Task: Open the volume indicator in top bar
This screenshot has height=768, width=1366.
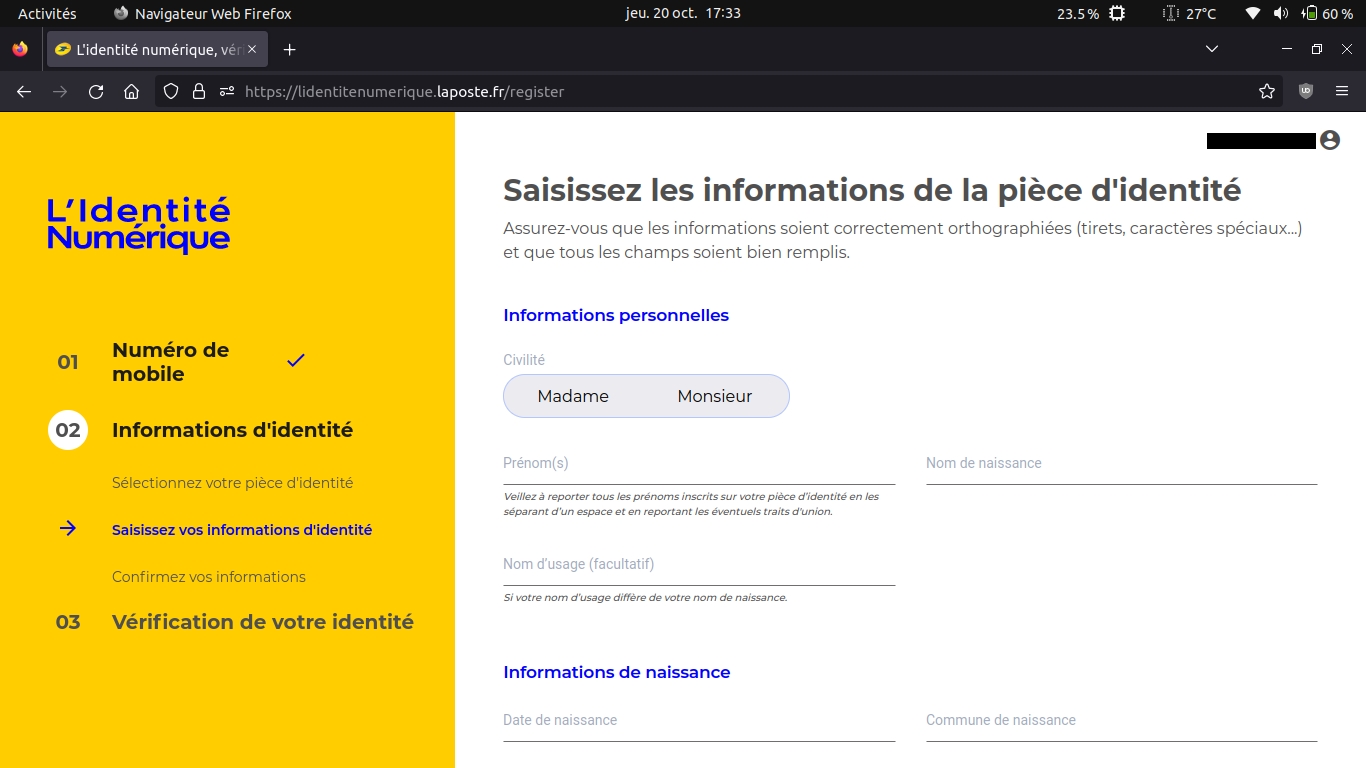Action: [x=1281, y=14]
